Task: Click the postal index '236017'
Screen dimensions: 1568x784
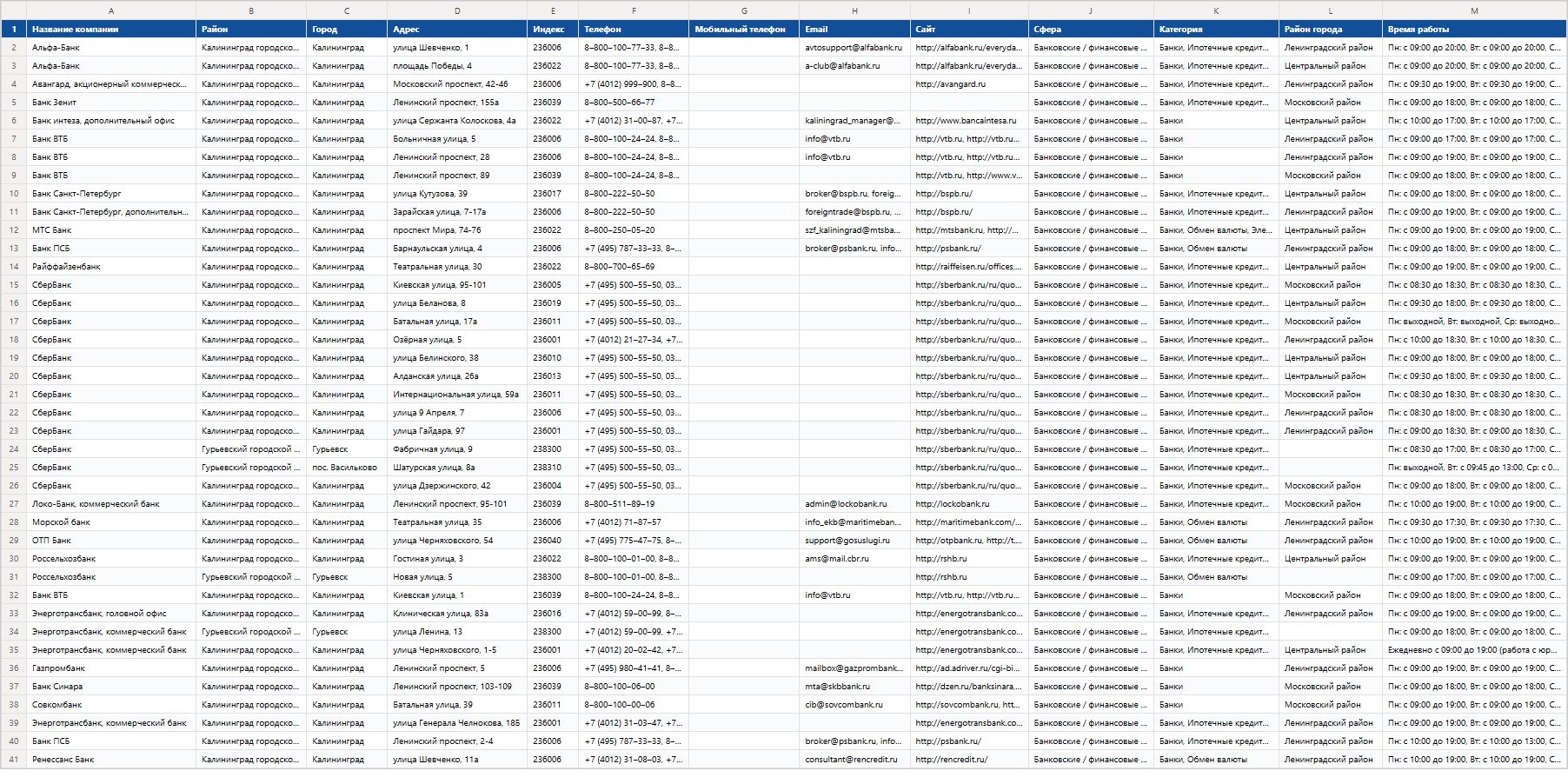Action: pos(553,194)
